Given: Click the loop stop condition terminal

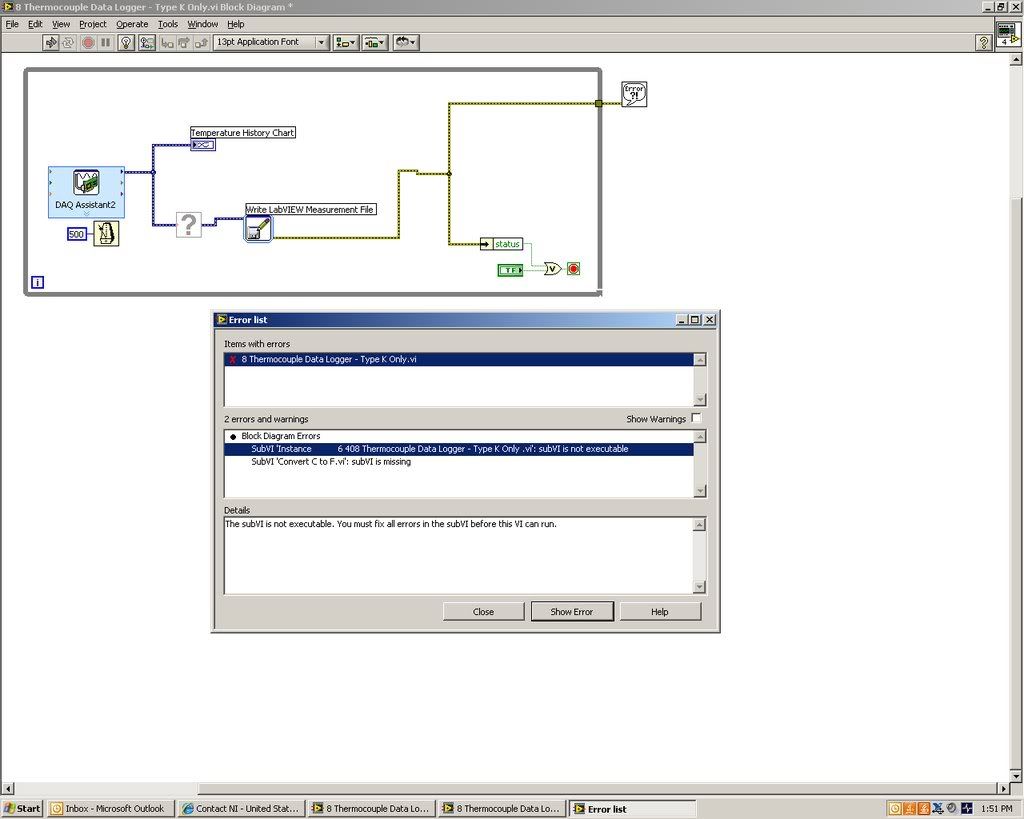Looking at the screenshot, I should 573,269.
